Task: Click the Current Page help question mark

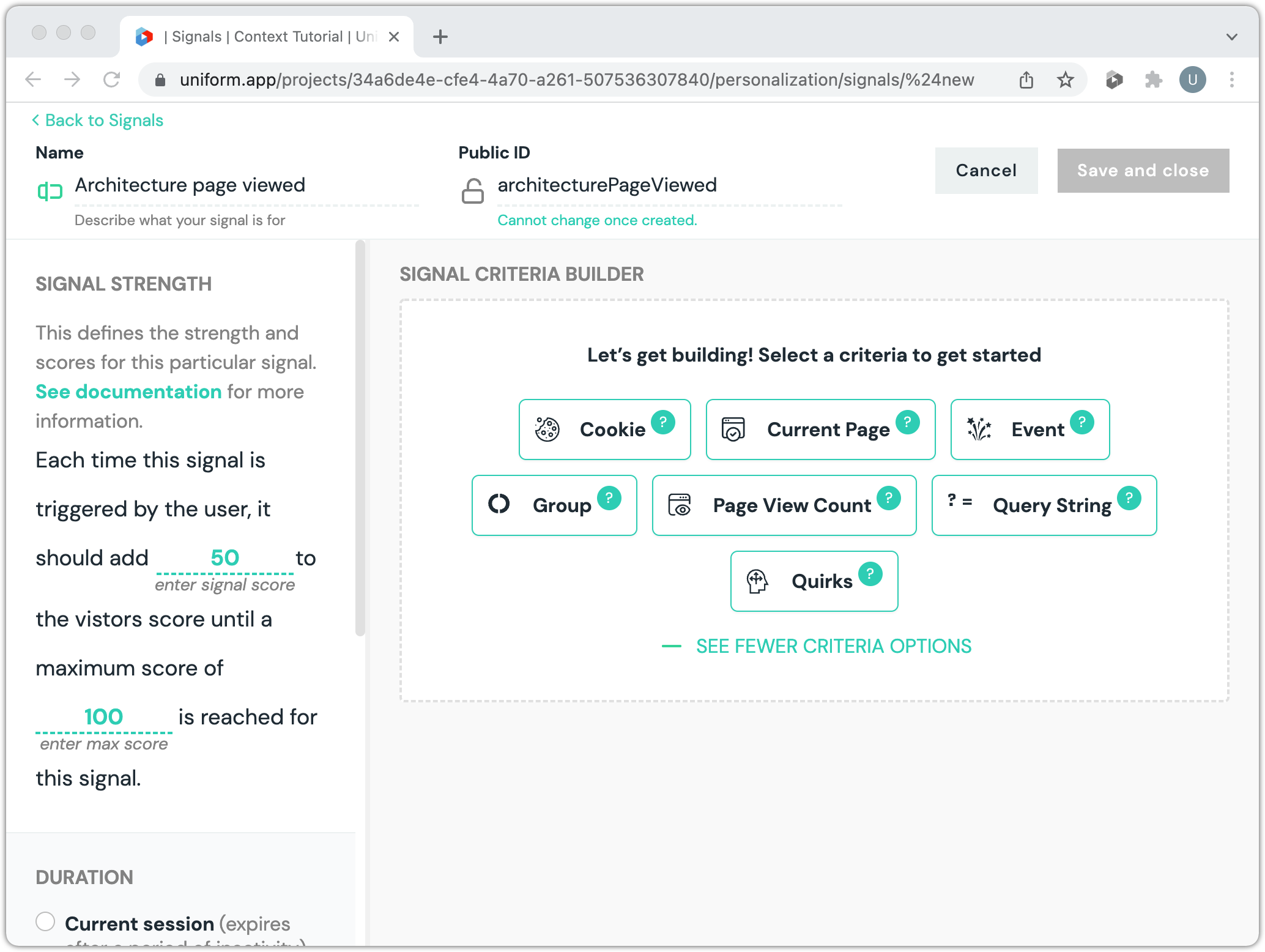Action: coord(907,422)
